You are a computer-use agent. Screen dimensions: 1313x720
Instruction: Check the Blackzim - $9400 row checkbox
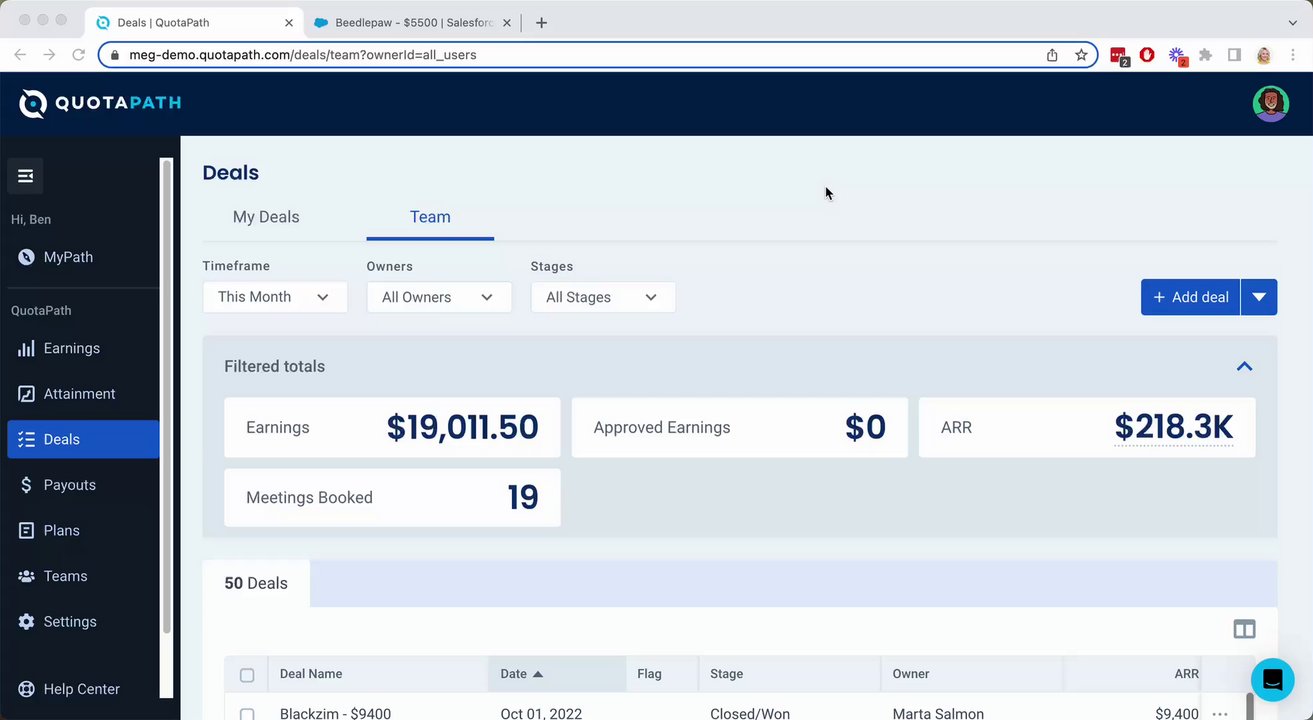point(247,714)
